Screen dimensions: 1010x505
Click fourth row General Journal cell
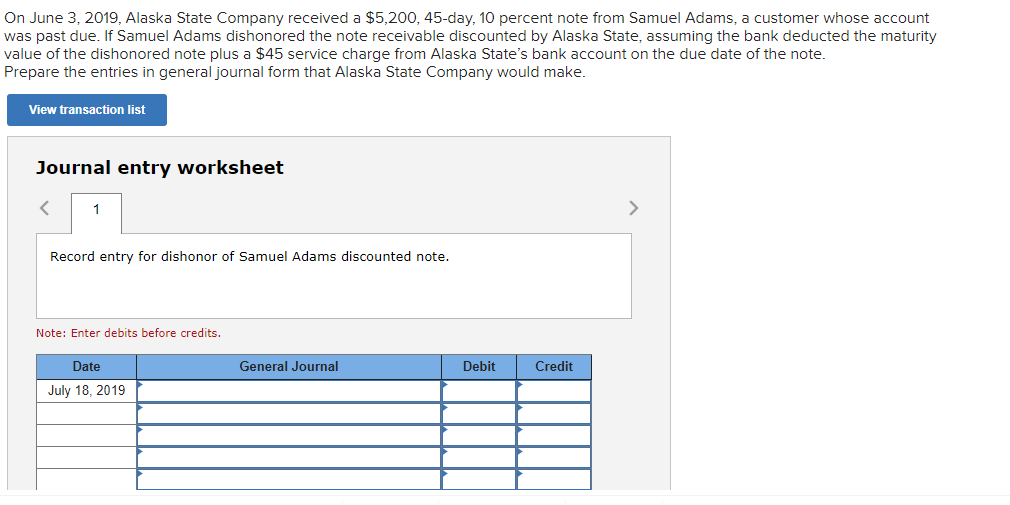coord(289,457)
